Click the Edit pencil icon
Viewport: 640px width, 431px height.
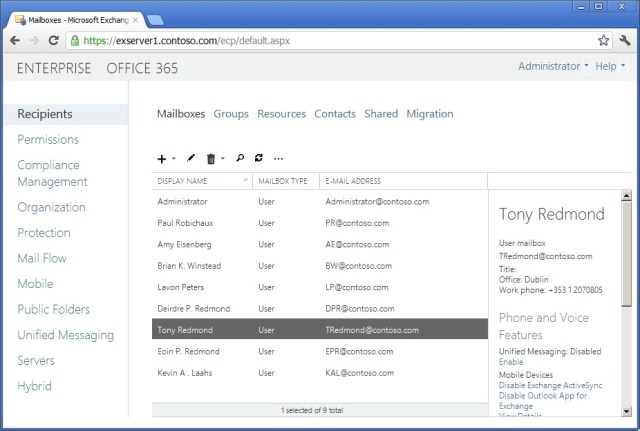(191, 158)
